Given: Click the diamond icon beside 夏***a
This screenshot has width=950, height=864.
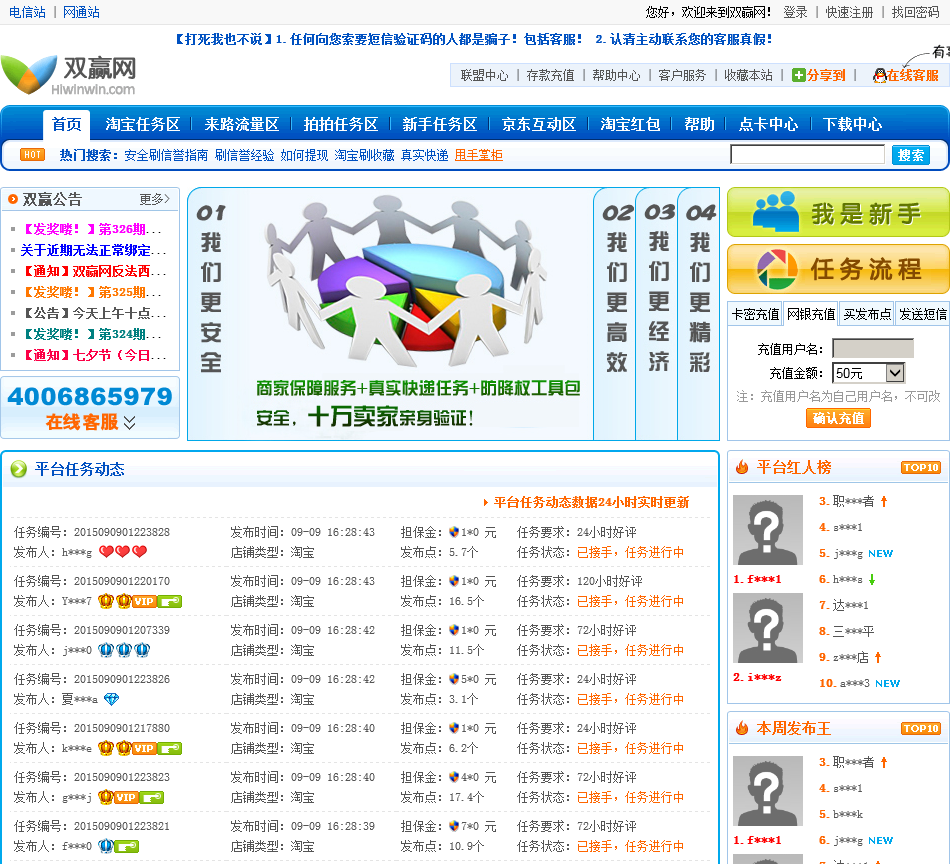Looking at the screenshot, I should tap(111, 699).
